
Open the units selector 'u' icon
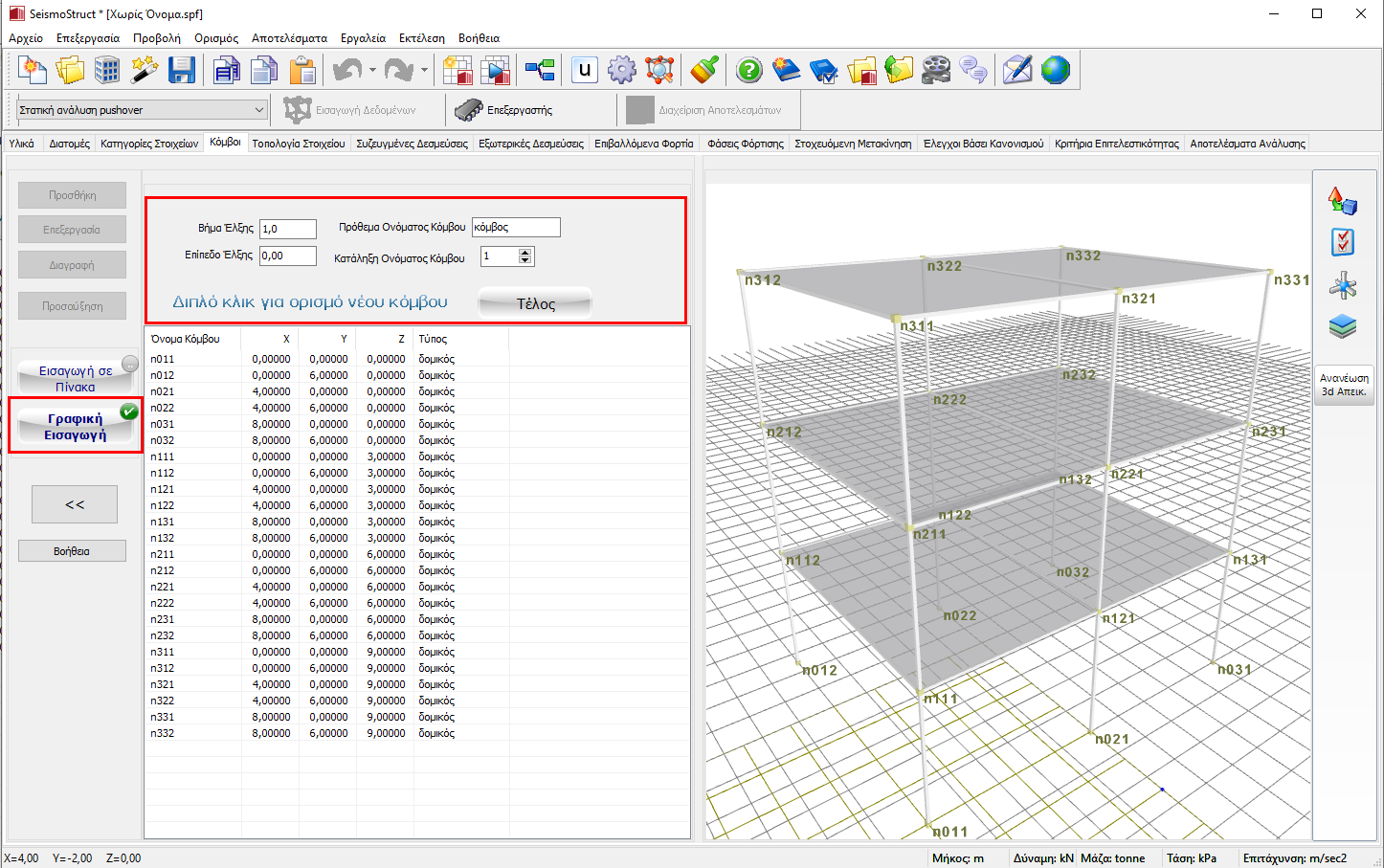(x=584, y=70)
